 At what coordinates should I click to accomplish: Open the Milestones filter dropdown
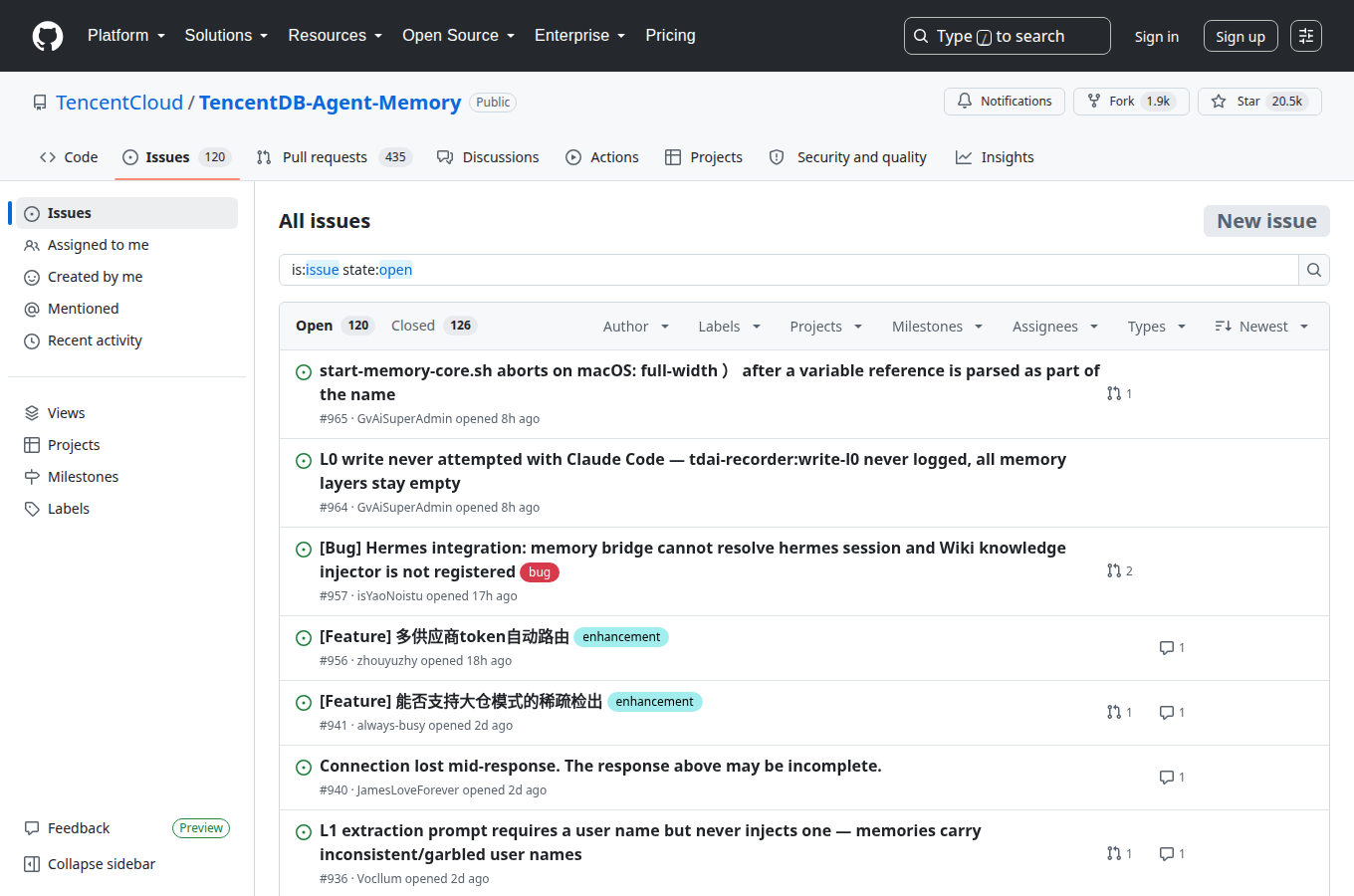(x=938, y=327)
